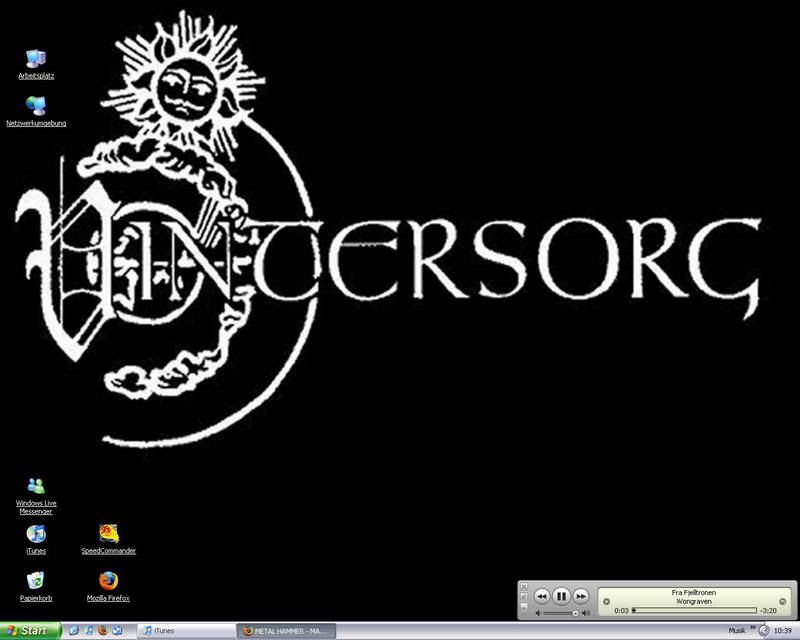Select the SpeedCommander desktop icon
The height and width of the screenshot is (640, 800).
click(x=108, y=539)
